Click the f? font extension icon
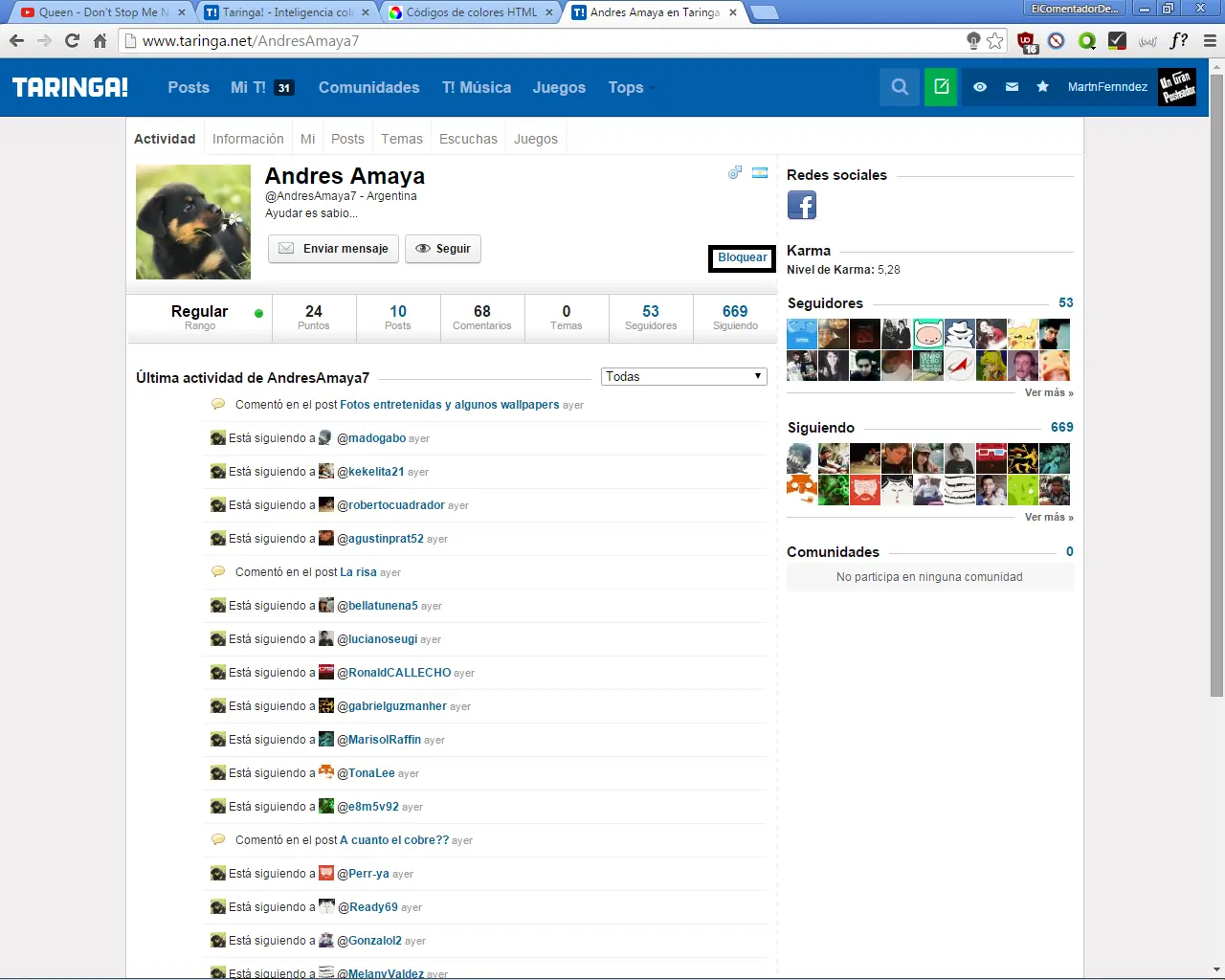 (1179, 40)
